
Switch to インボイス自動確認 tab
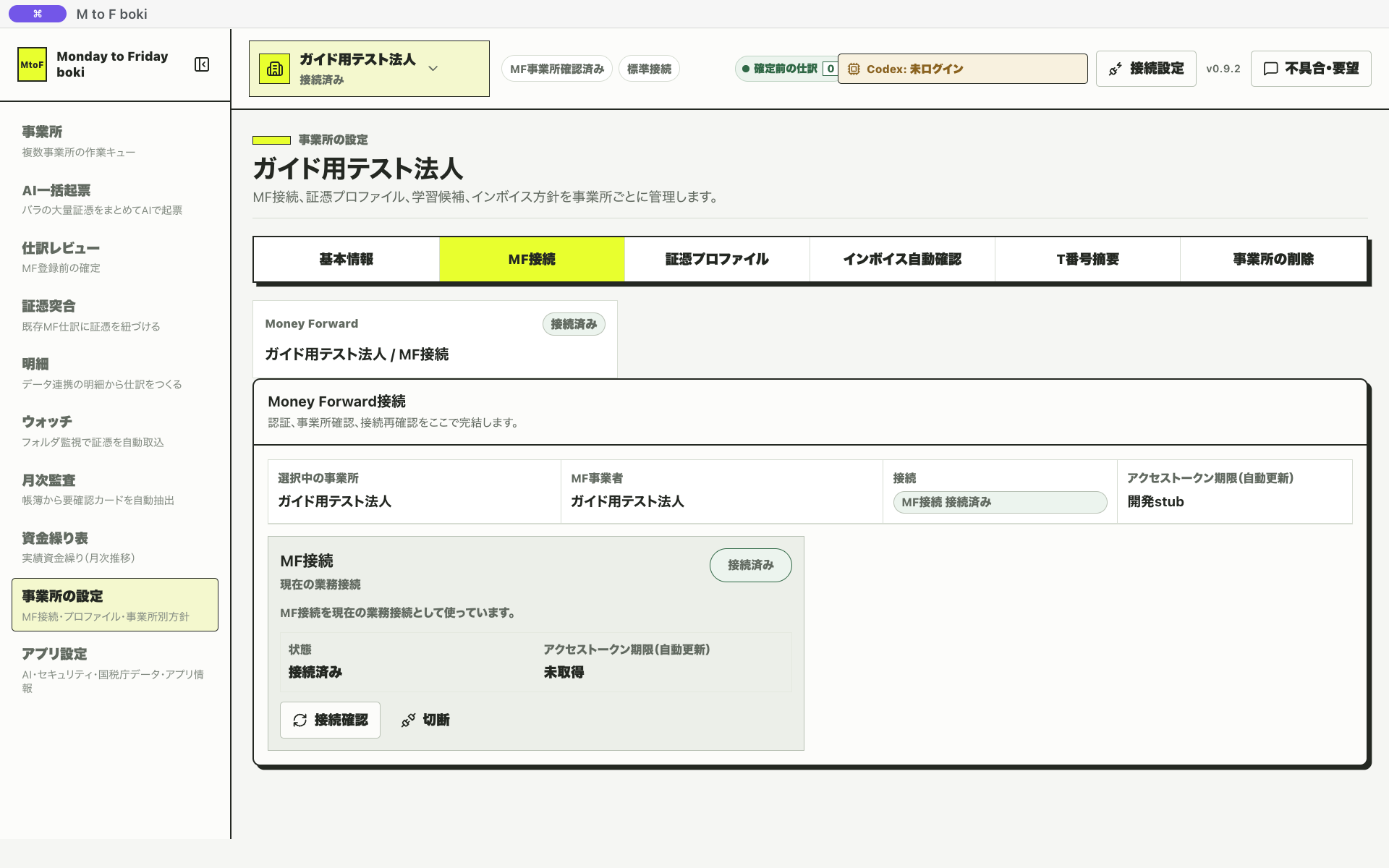[902, 259]
